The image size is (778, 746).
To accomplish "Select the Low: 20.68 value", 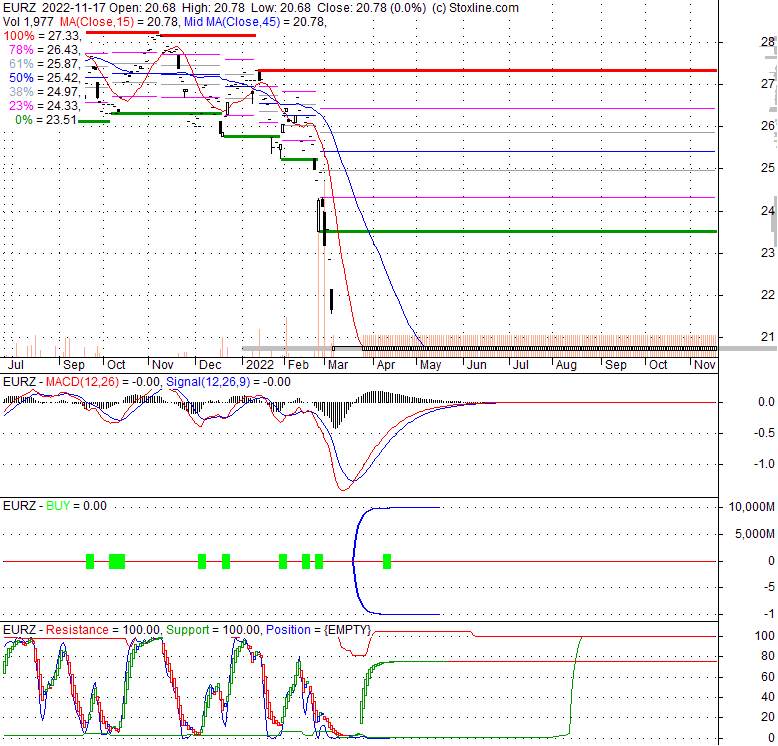I will [281, 8].
